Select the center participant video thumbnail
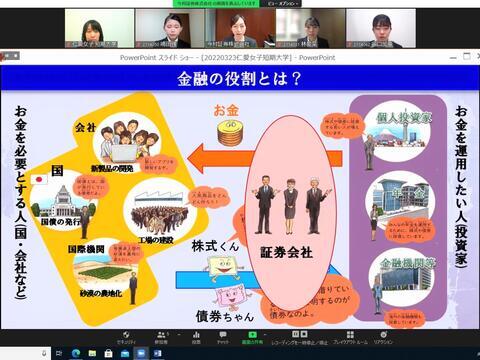 [240, 29]
